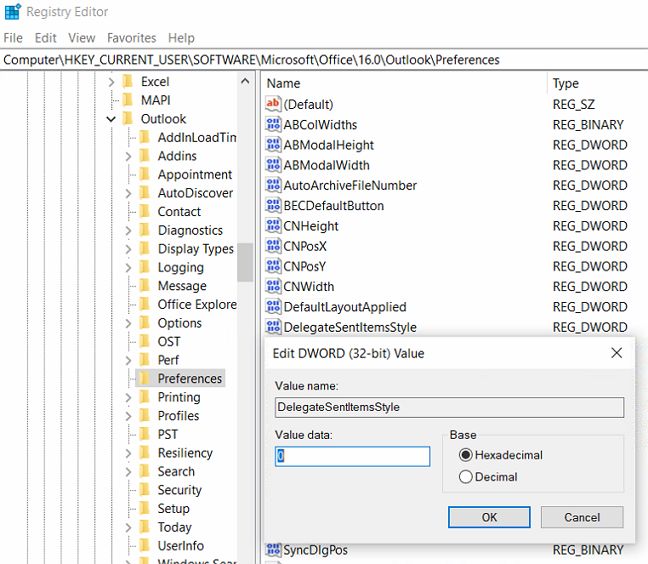Select the Appointment key in tree
This screenshot has width=648, height=564.
(x=195, y=174)
